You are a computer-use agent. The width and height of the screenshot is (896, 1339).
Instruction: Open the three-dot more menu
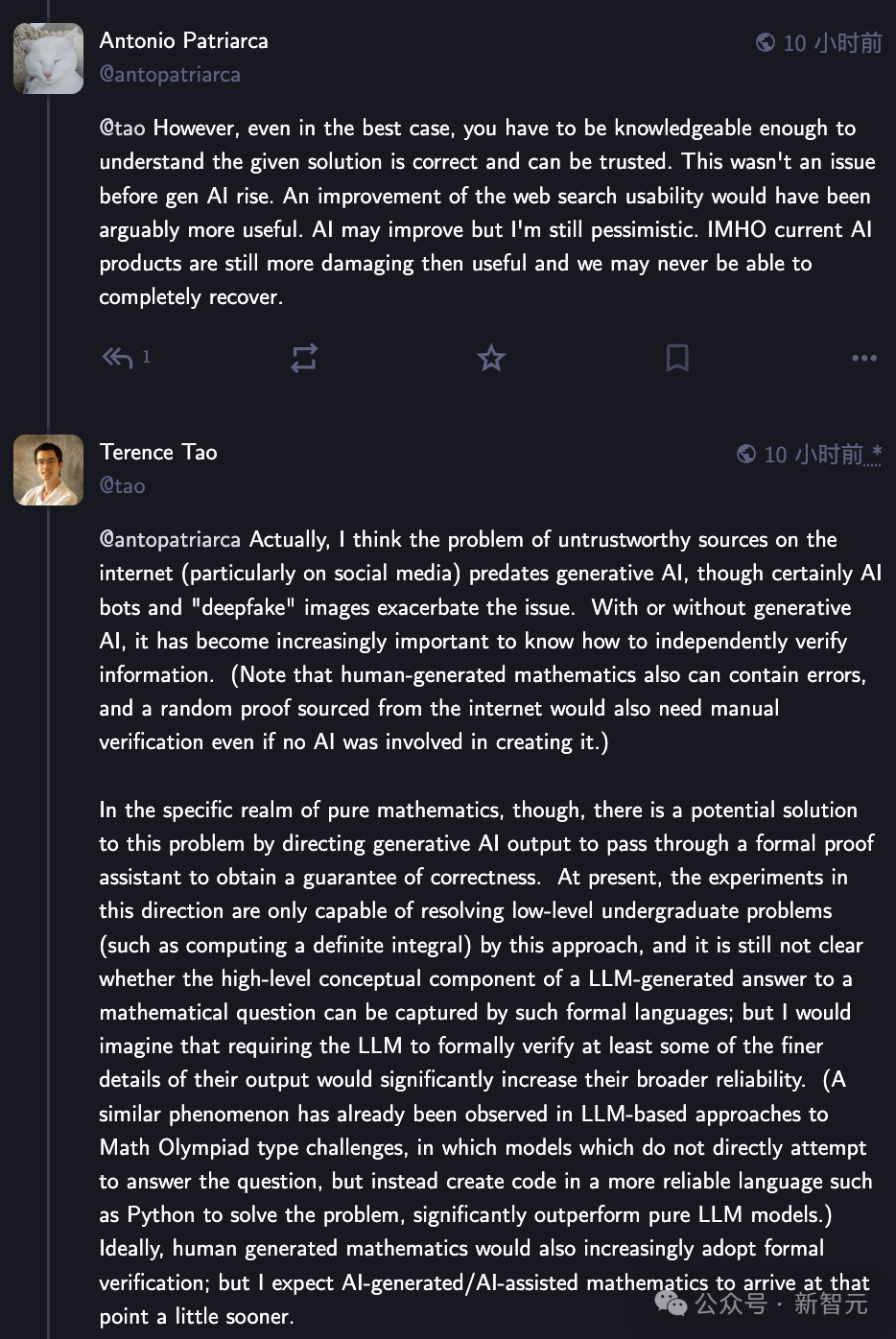(x=864, y=358)
